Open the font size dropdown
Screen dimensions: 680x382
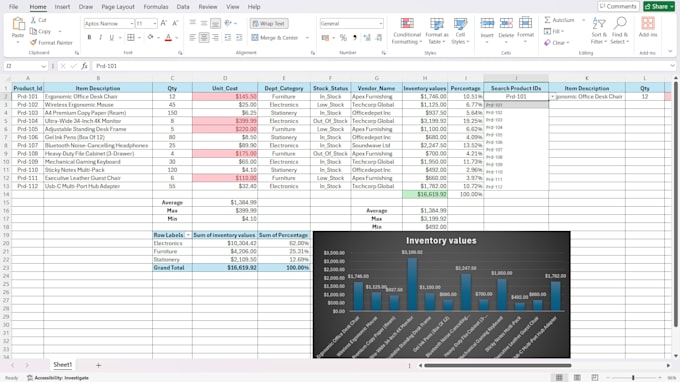(x=154, y=23)
